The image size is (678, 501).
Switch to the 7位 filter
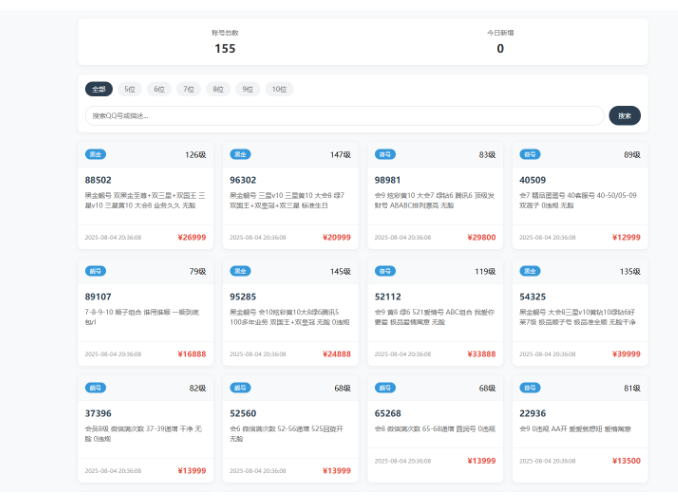188,89
